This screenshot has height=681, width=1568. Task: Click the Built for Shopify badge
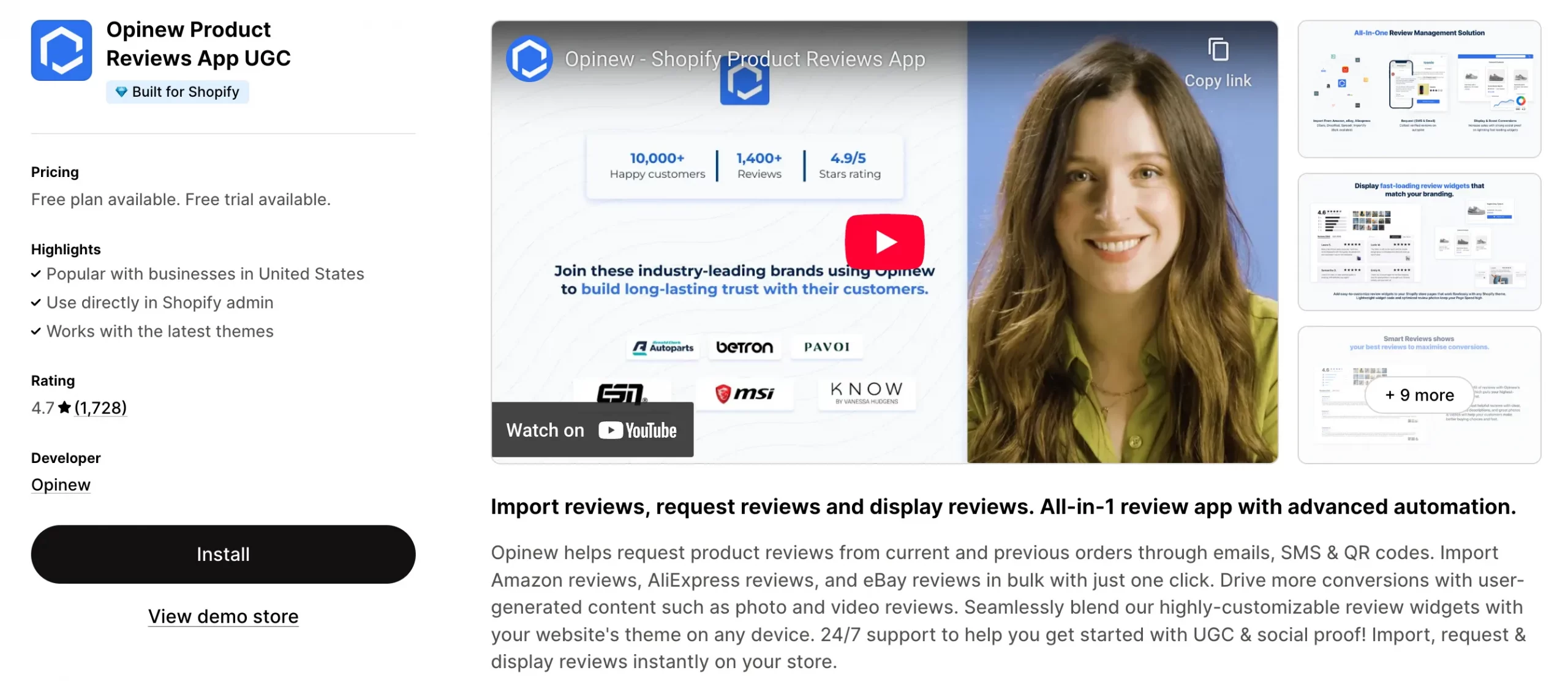(x=178, y=92)
